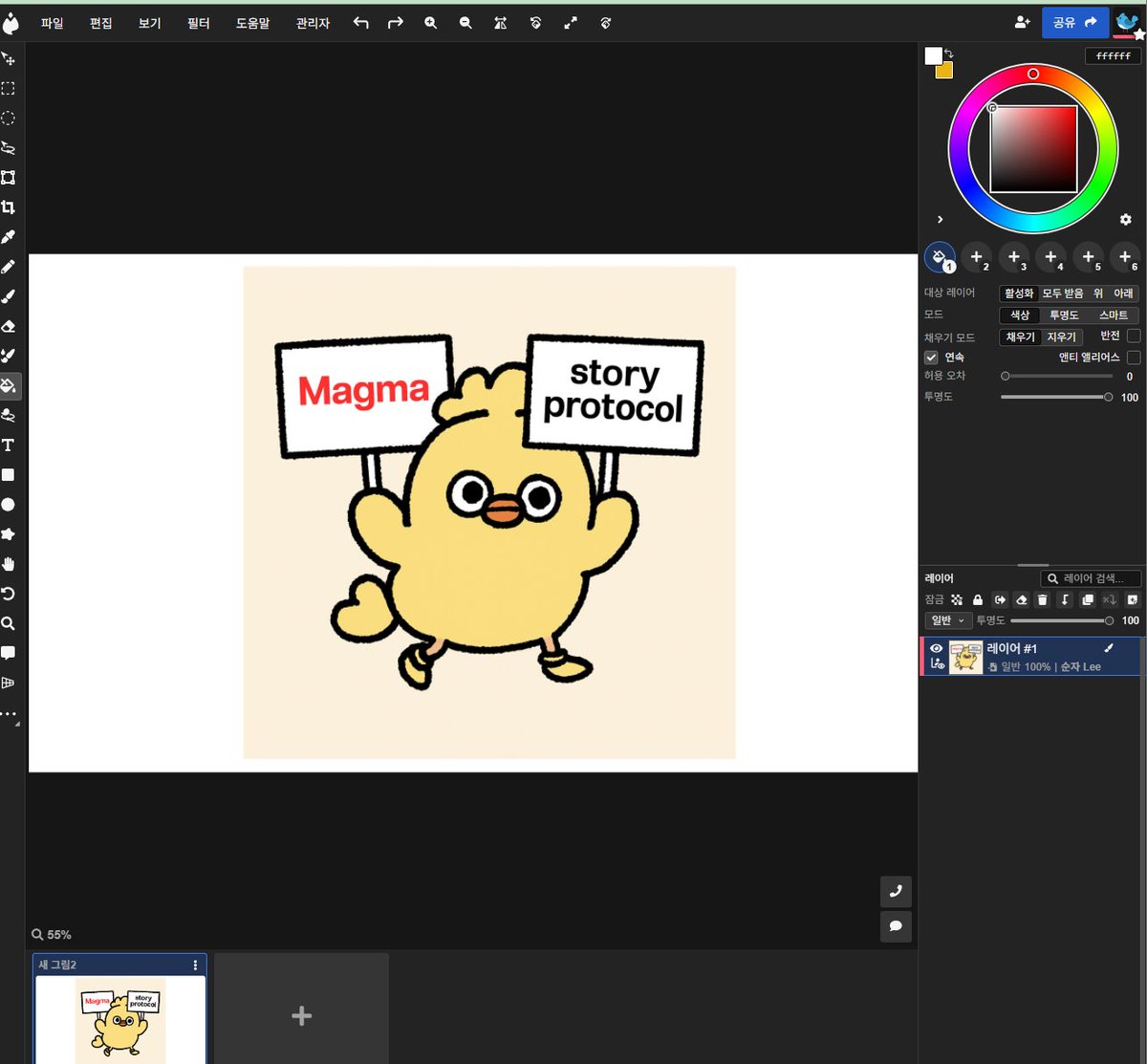Select the Pencil tool

click(x=9, y=267)
